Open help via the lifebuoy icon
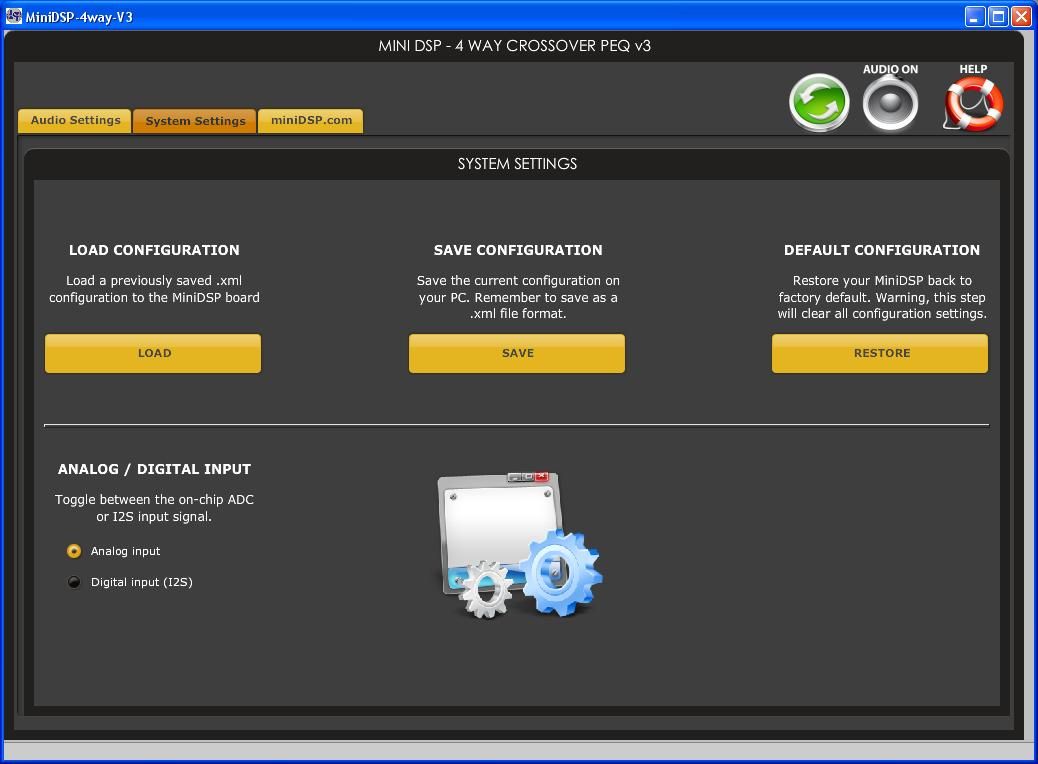 click(973, 104)
